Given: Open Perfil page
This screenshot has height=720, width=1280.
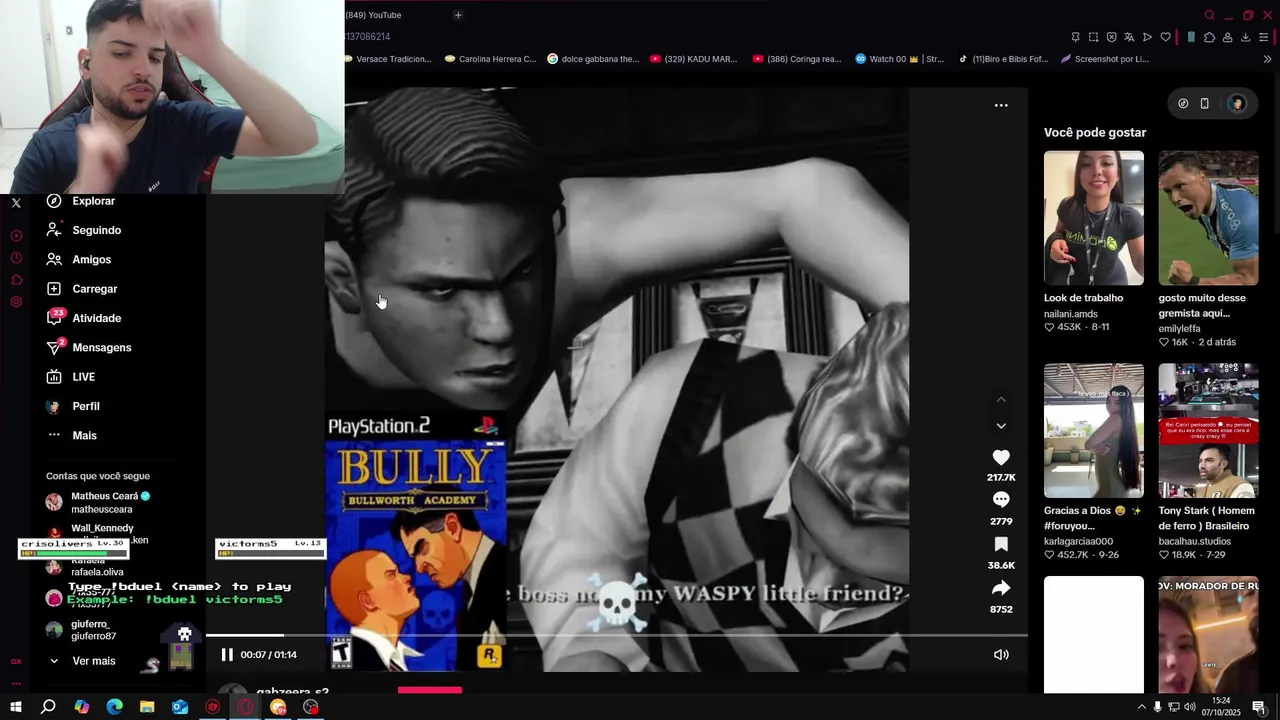Looking at the screenshot, I should [x=73, y=406].
